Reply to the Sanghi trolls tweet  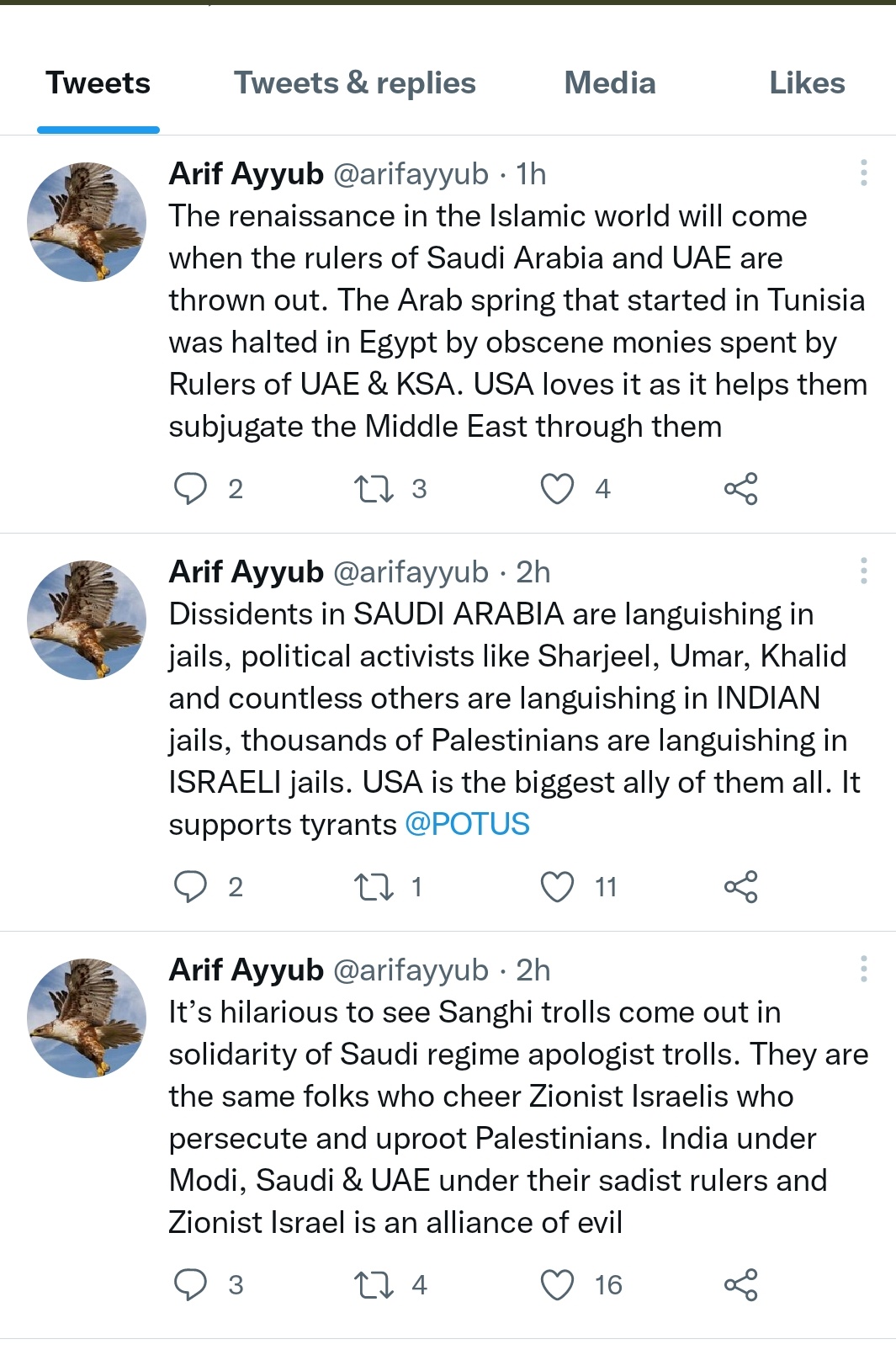coord(190,1284)
